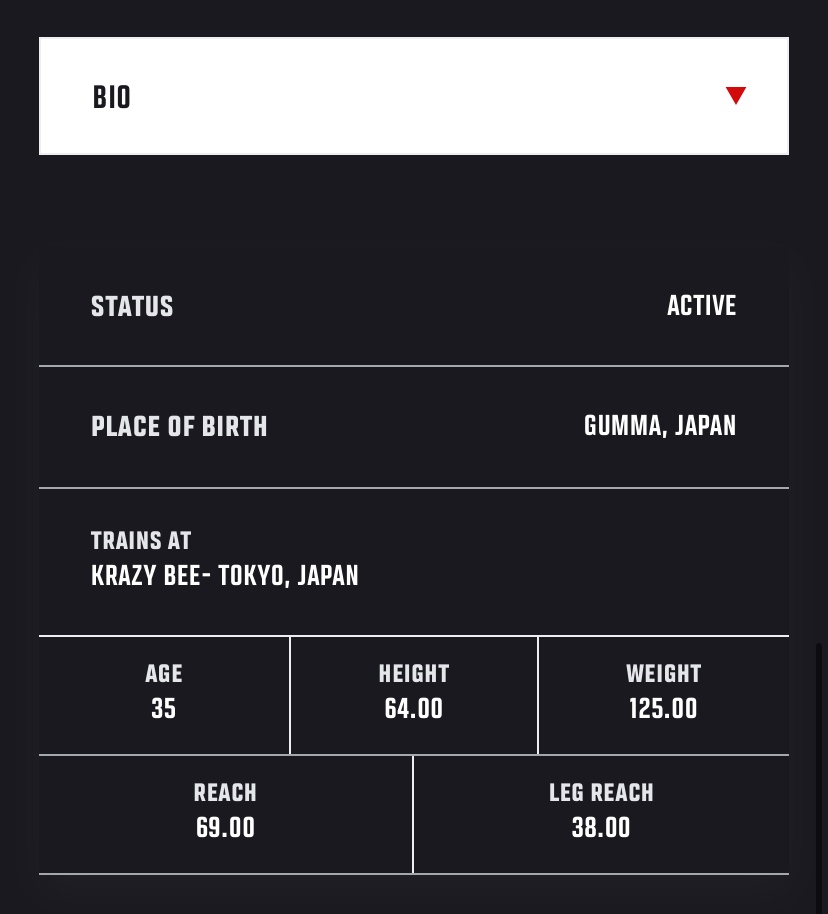The height and width of the screenshot is (914, 828).
Task: Click the TRAINS AT label
Action: [x=141, y=541]
